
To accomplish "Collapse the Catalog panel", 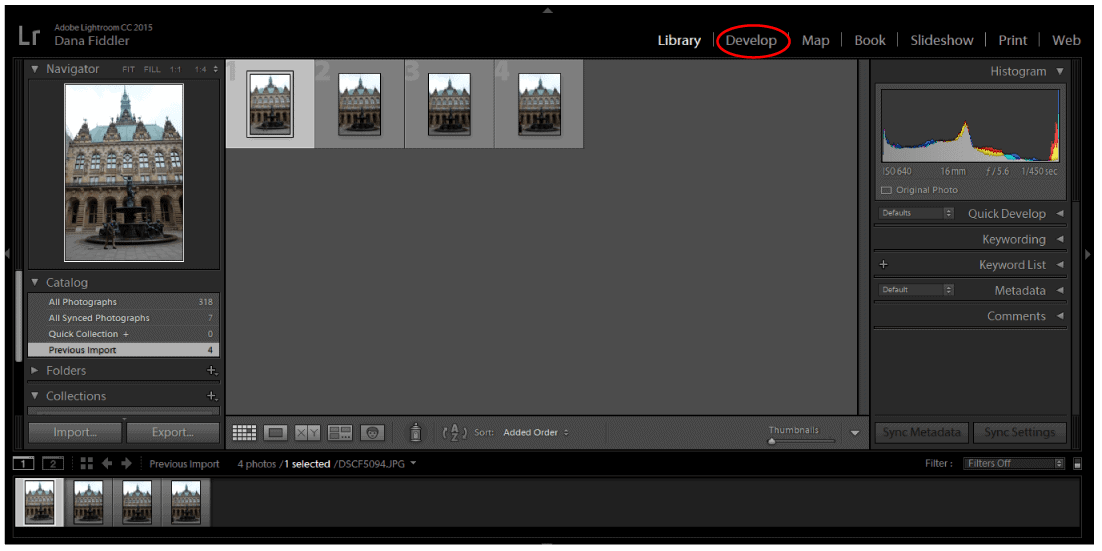I will [34, 283].
